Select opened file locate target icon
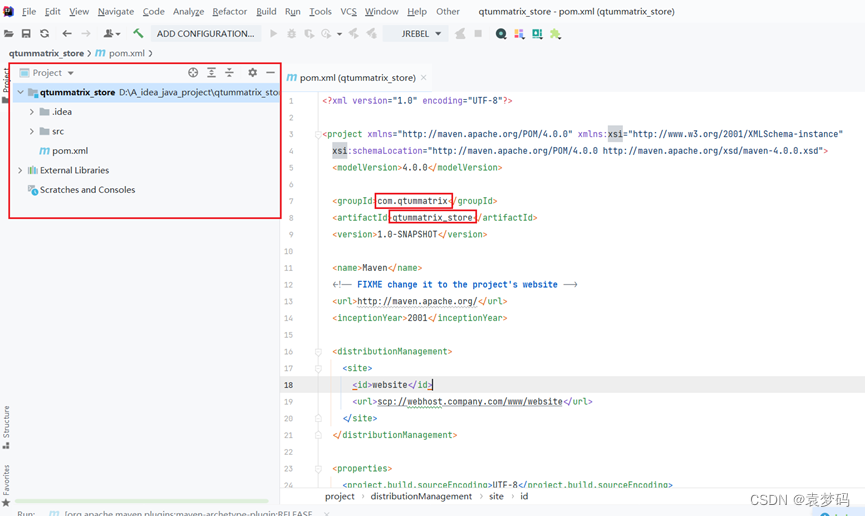865x516 pixels. pyautogui.click(x=193, y=73)
